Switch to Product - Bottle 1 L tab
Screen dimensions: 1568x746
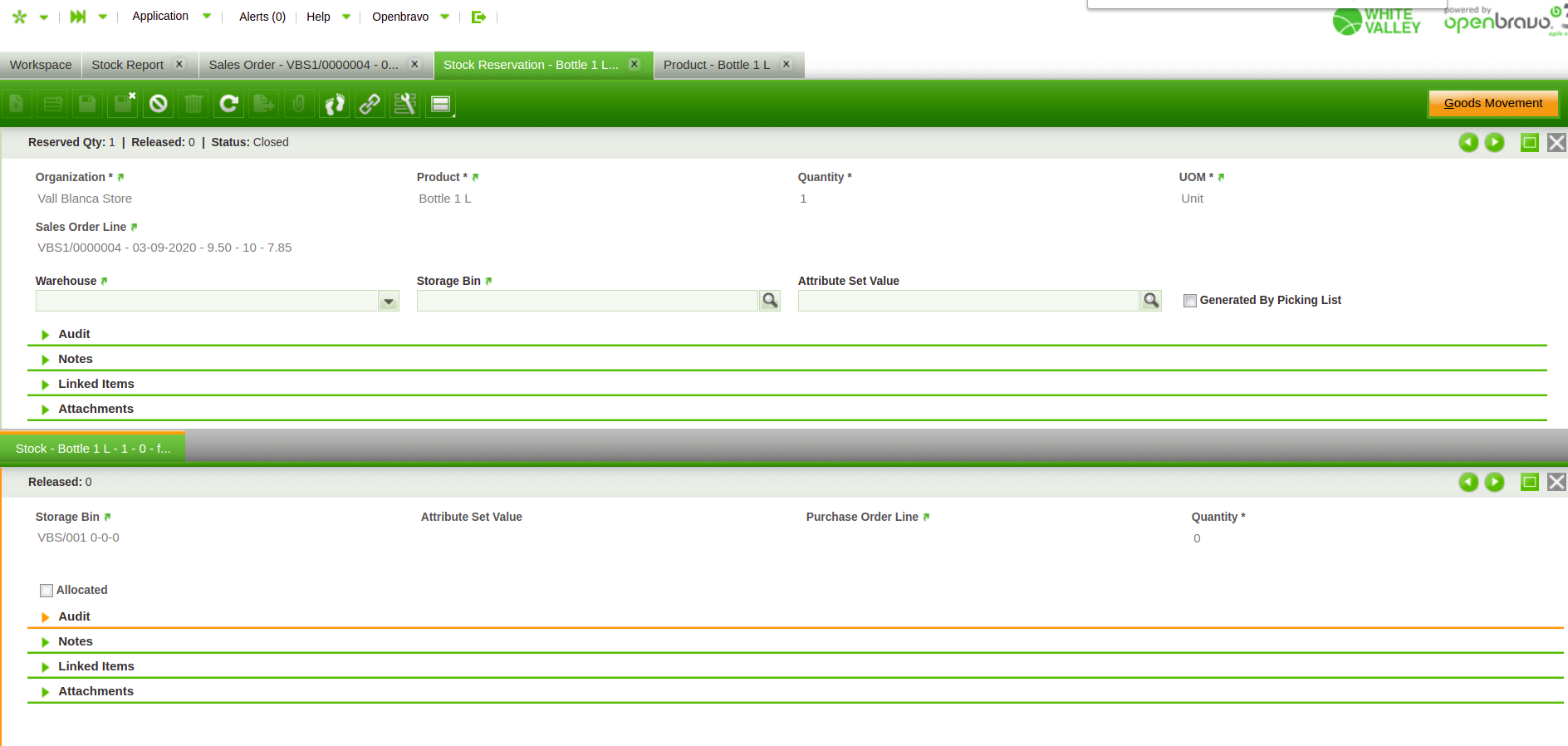(x=717, y=65)
